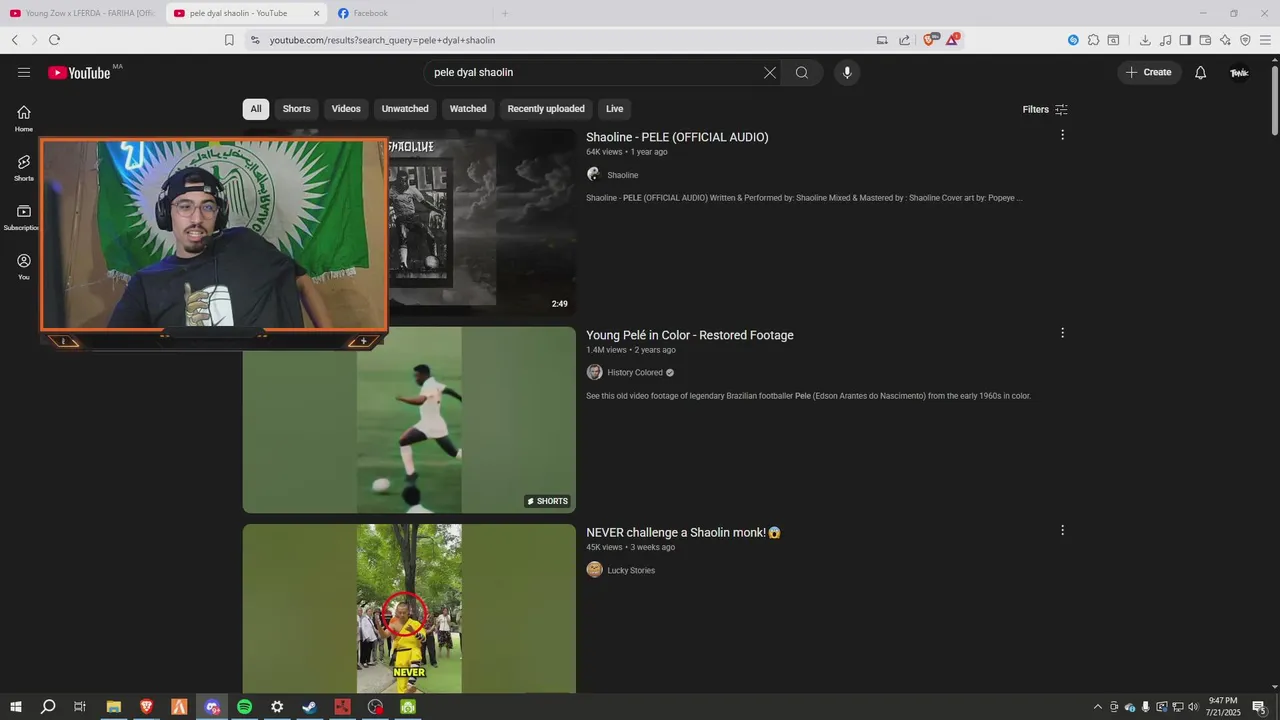
Task: Open Windows Start menu
Action: coord(15,707)
